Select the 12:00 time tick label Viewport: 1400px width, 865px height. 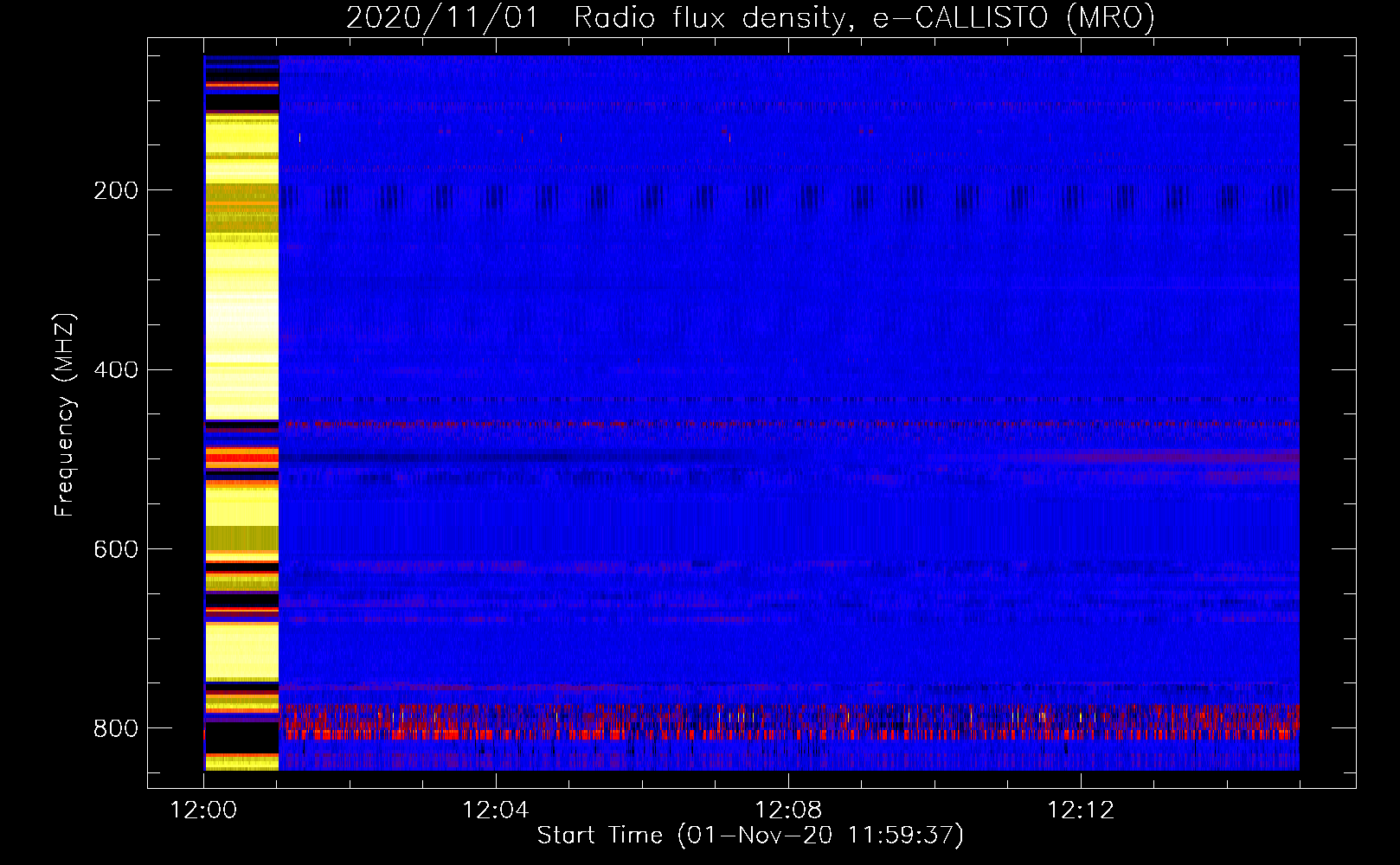coord(203,811)
